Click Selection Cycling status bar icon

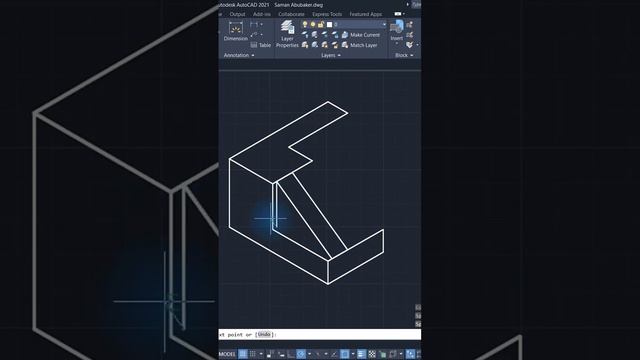383,354
